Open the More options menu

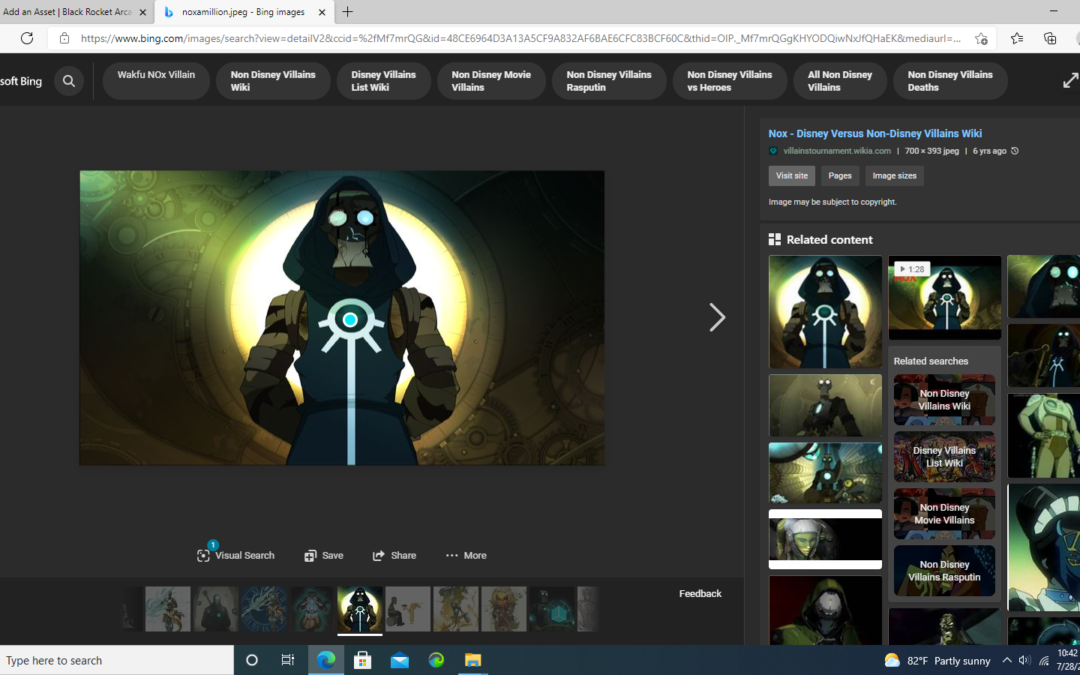(x=466, y=555)
